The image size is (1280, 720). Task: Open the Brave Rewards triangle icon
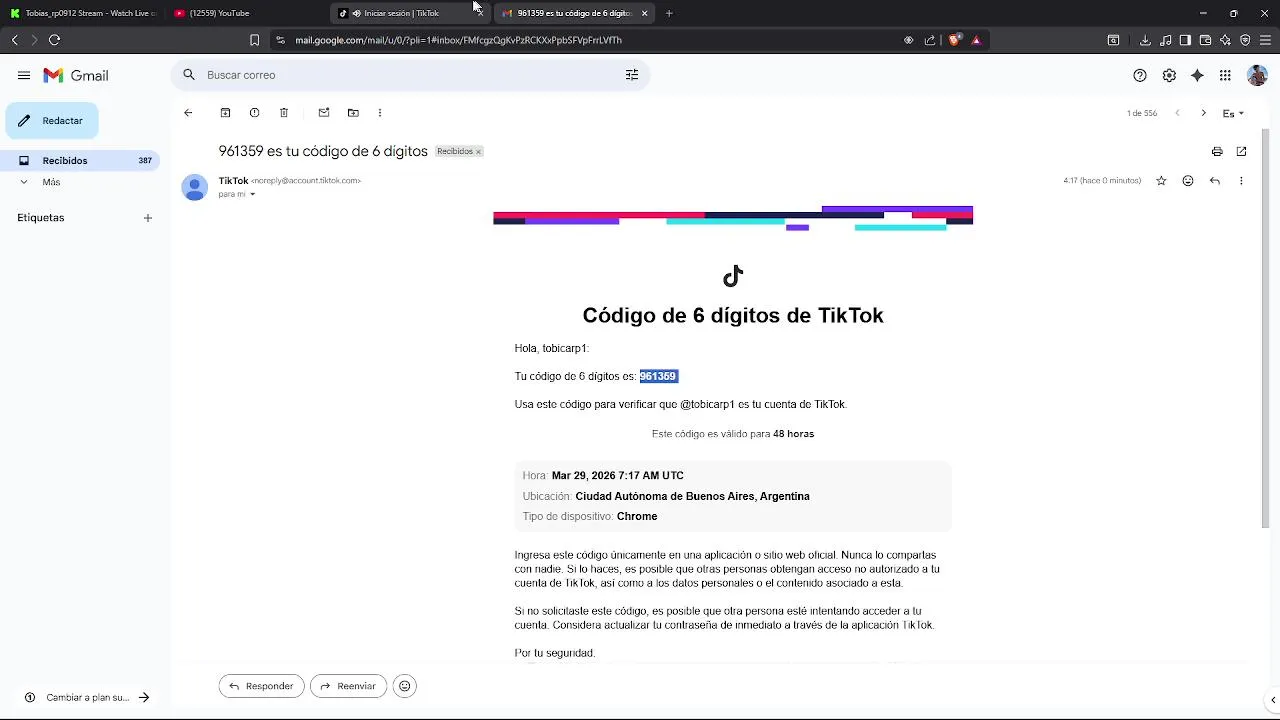click(976, 40)
